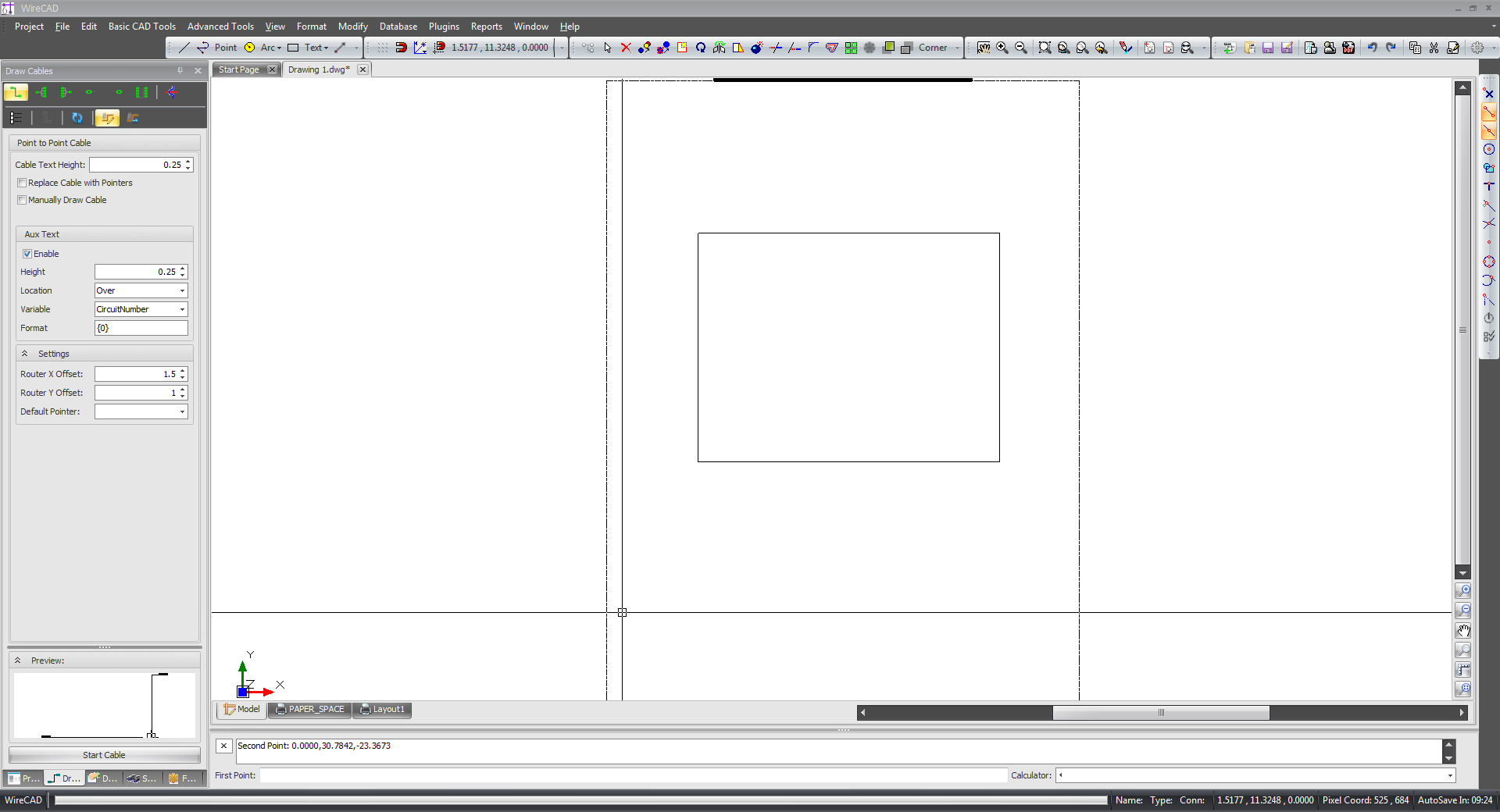
Task: Click the red magnet snap icon
Action: coord(401,48)
